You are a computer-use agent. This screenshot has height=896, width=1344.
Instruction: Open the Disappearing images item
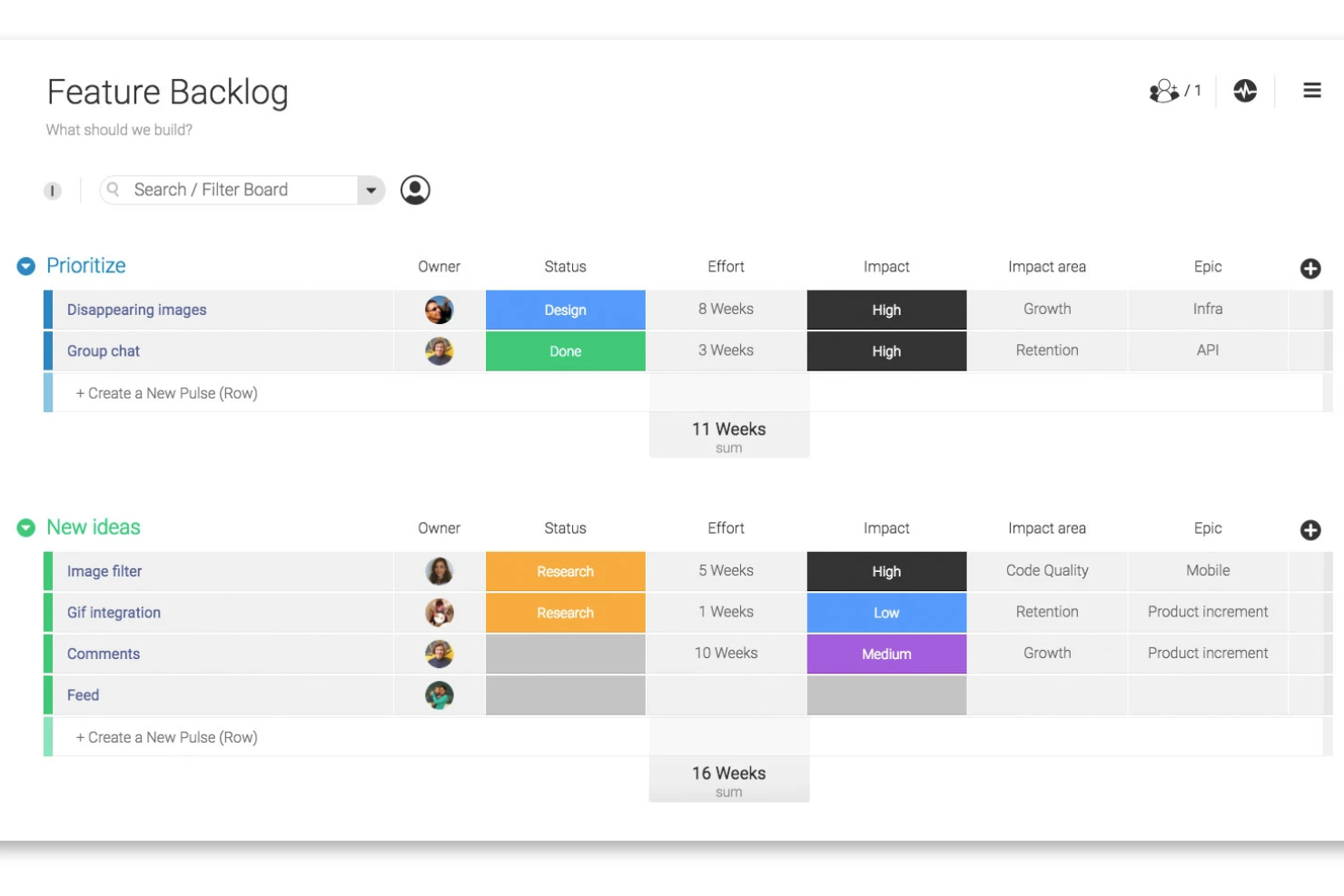137,310
